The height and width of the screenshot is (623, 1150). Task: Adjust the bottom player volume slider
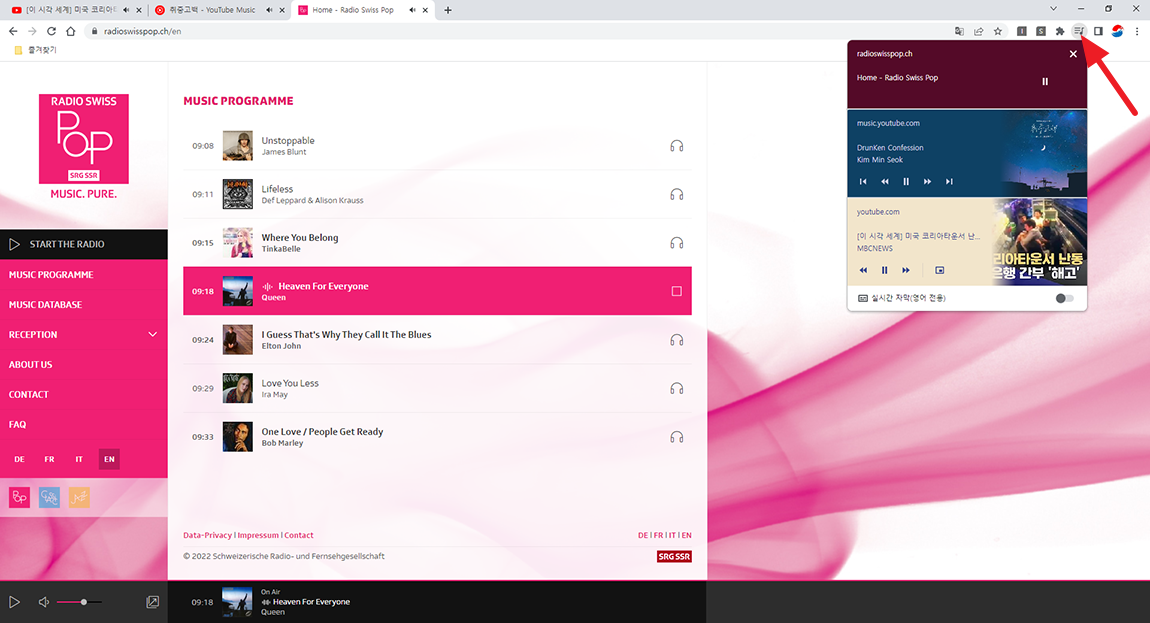pyautogui.click(x=80, y=602)
